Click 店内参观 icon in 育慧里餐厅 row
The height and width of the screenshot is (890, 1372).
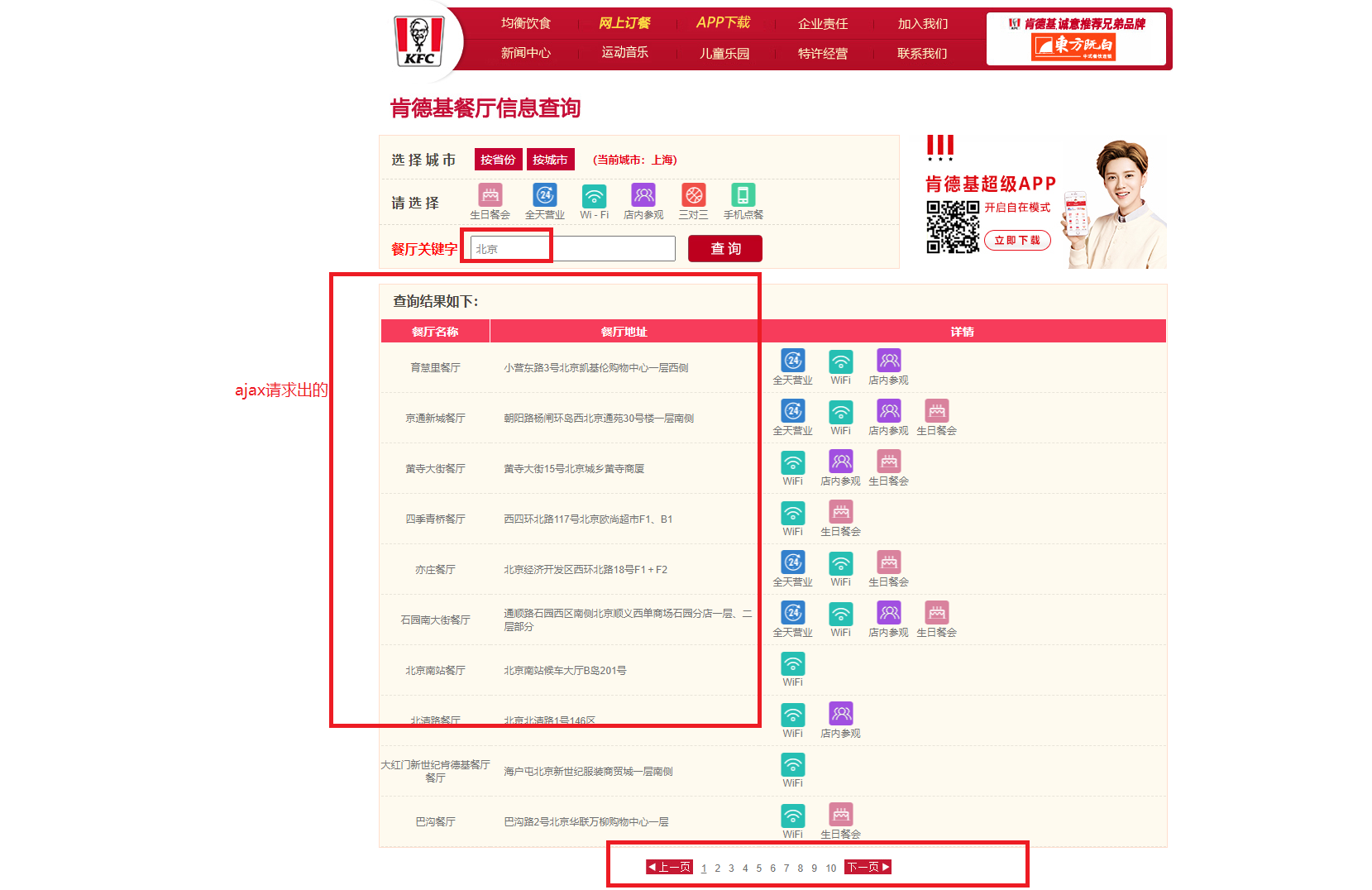click(889, 361)
